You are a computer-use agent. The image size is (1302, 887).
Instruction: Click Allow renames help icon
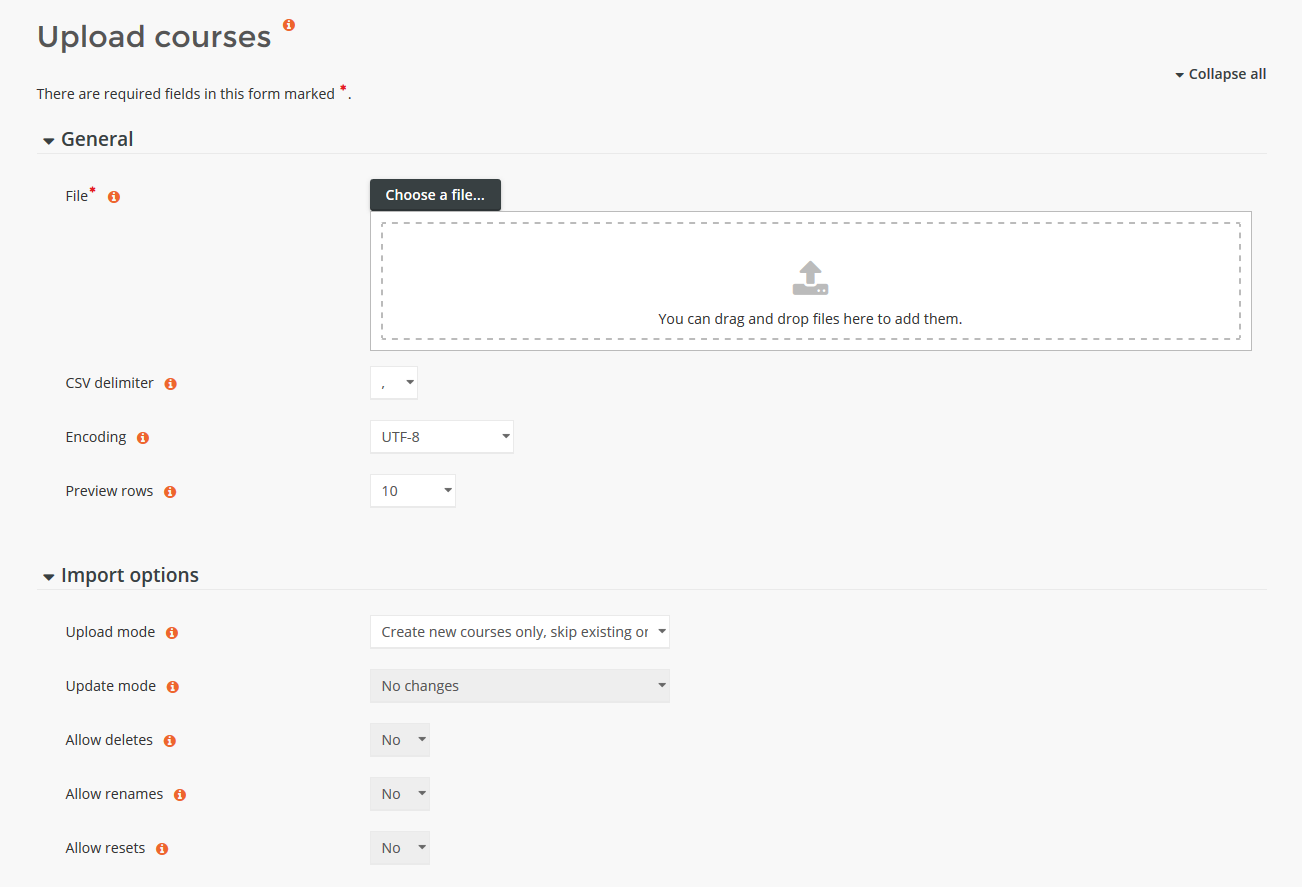[x=180, y=795]
